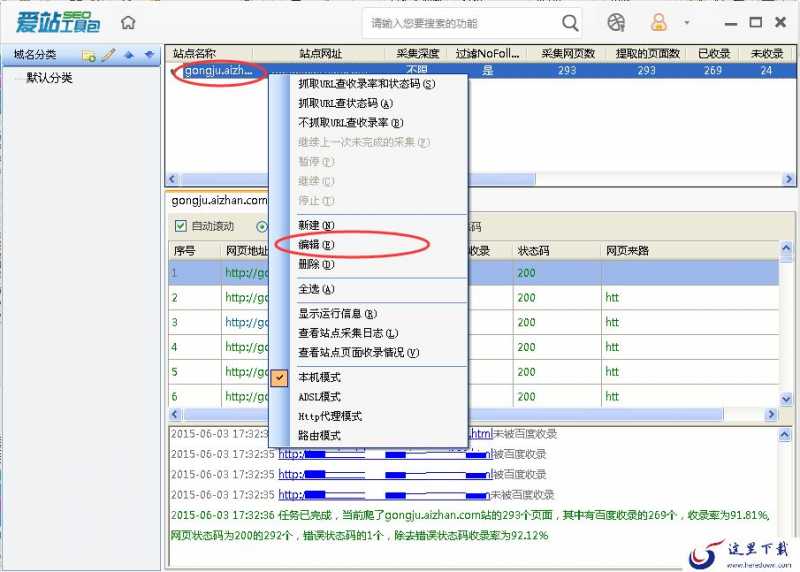This screenshot has height=572, width=800.
Task: Select URL row number 3
Action: (473, 322)
